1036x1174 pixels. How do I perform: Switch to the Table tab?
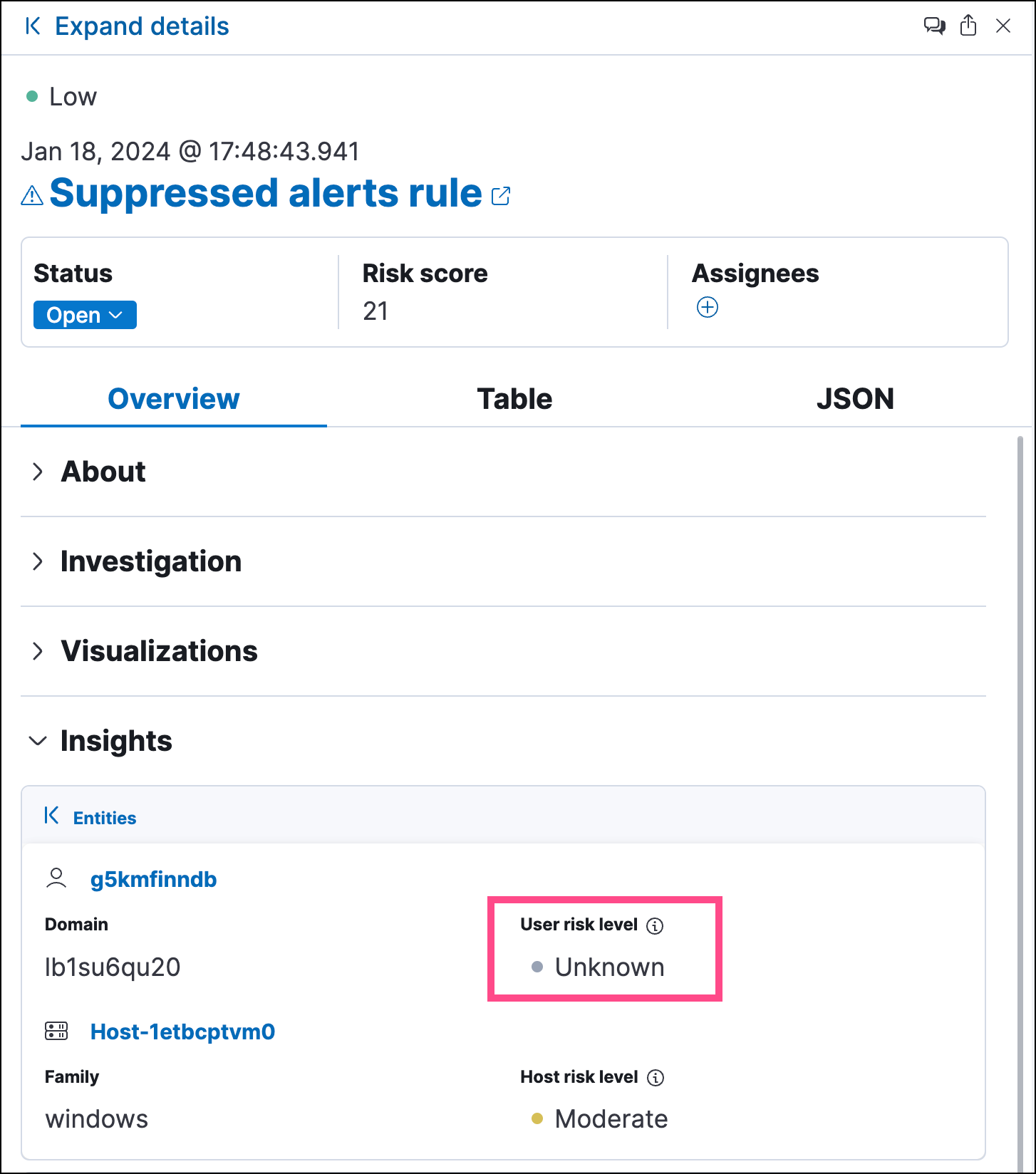[514, 399]
